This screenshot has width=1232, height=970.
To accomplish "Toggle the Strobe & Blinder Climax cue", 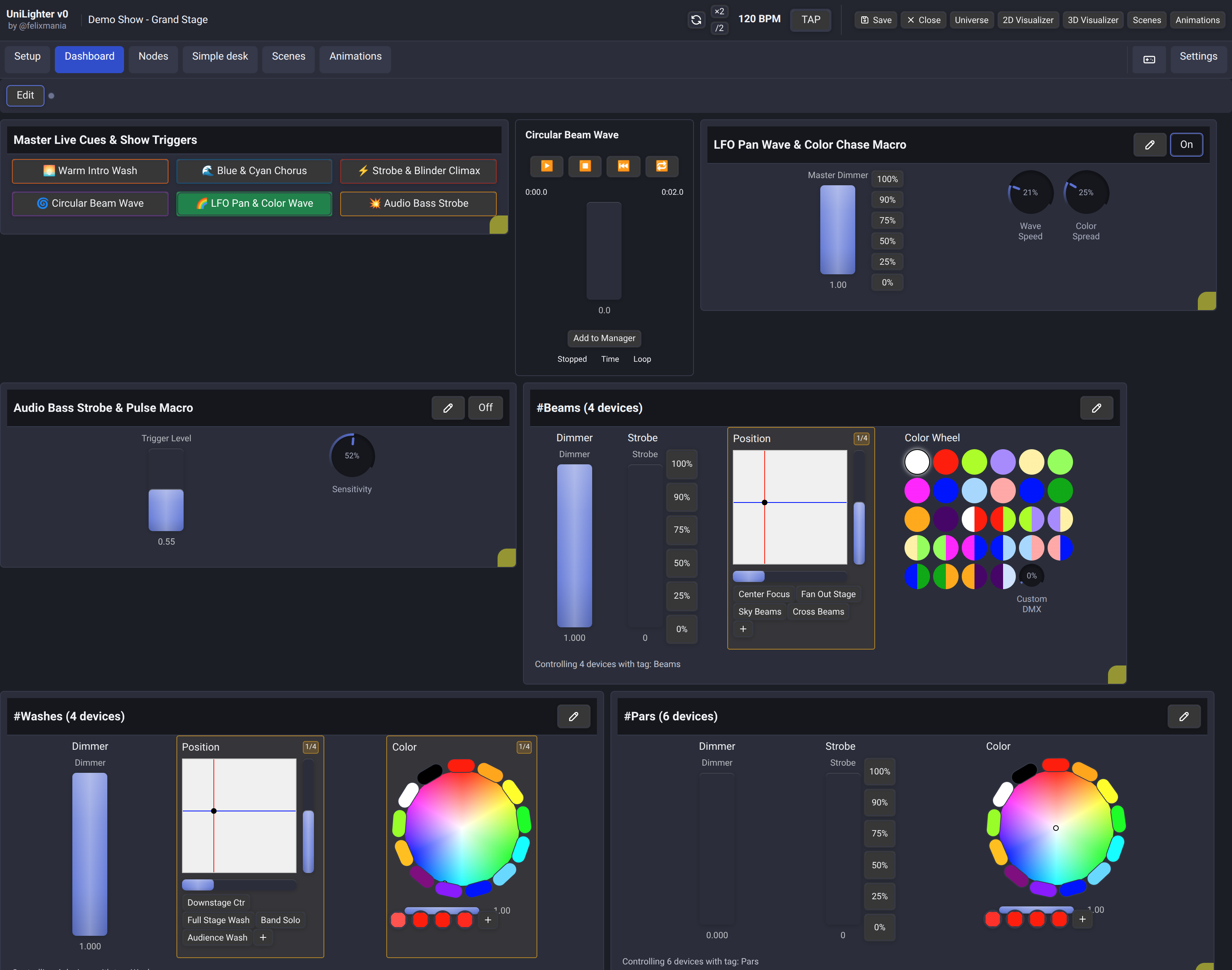I will click(x=418, y=171).
